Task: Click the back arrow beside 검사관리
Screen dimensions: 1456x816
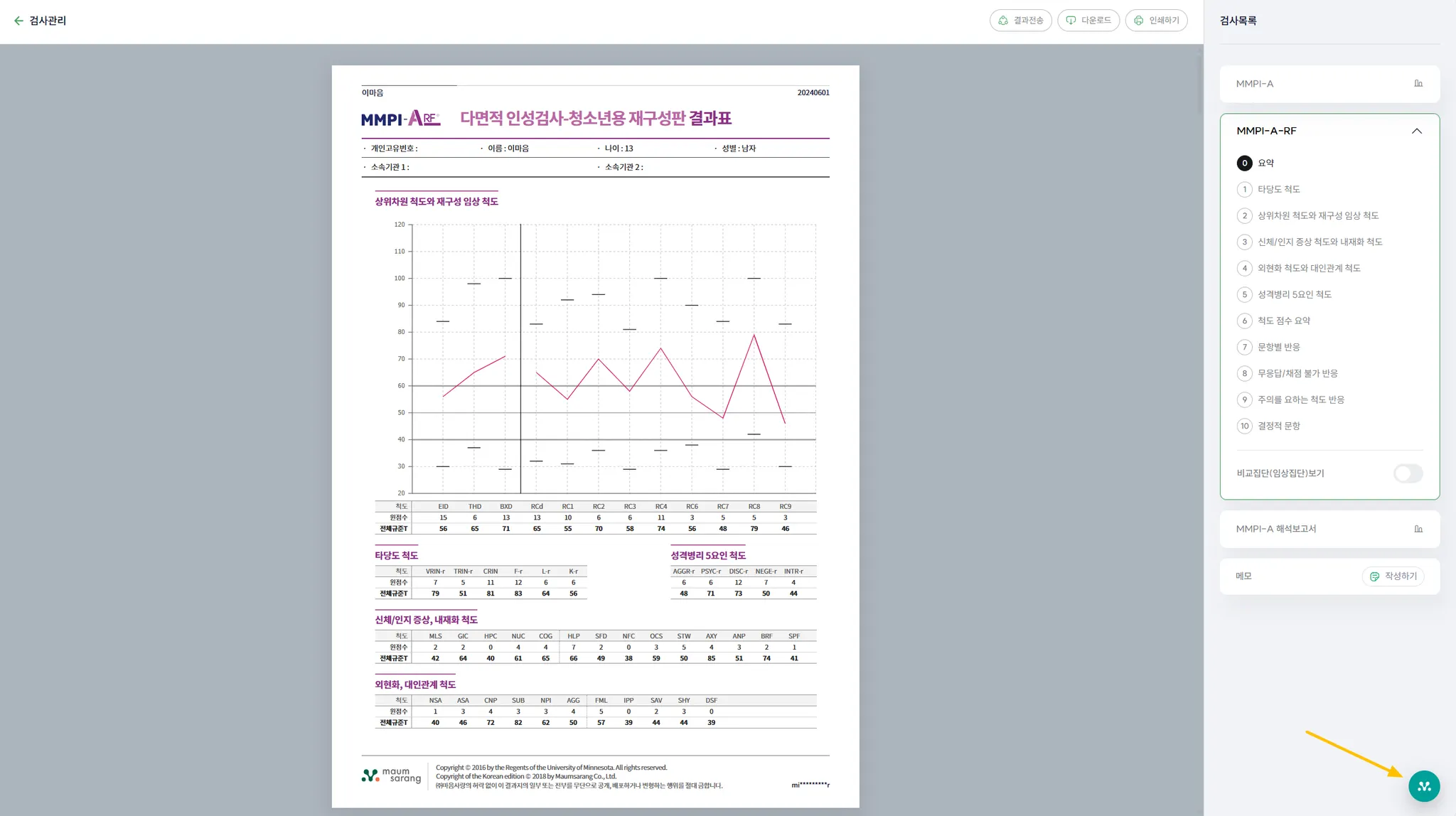Action: [x=18, y=21]
